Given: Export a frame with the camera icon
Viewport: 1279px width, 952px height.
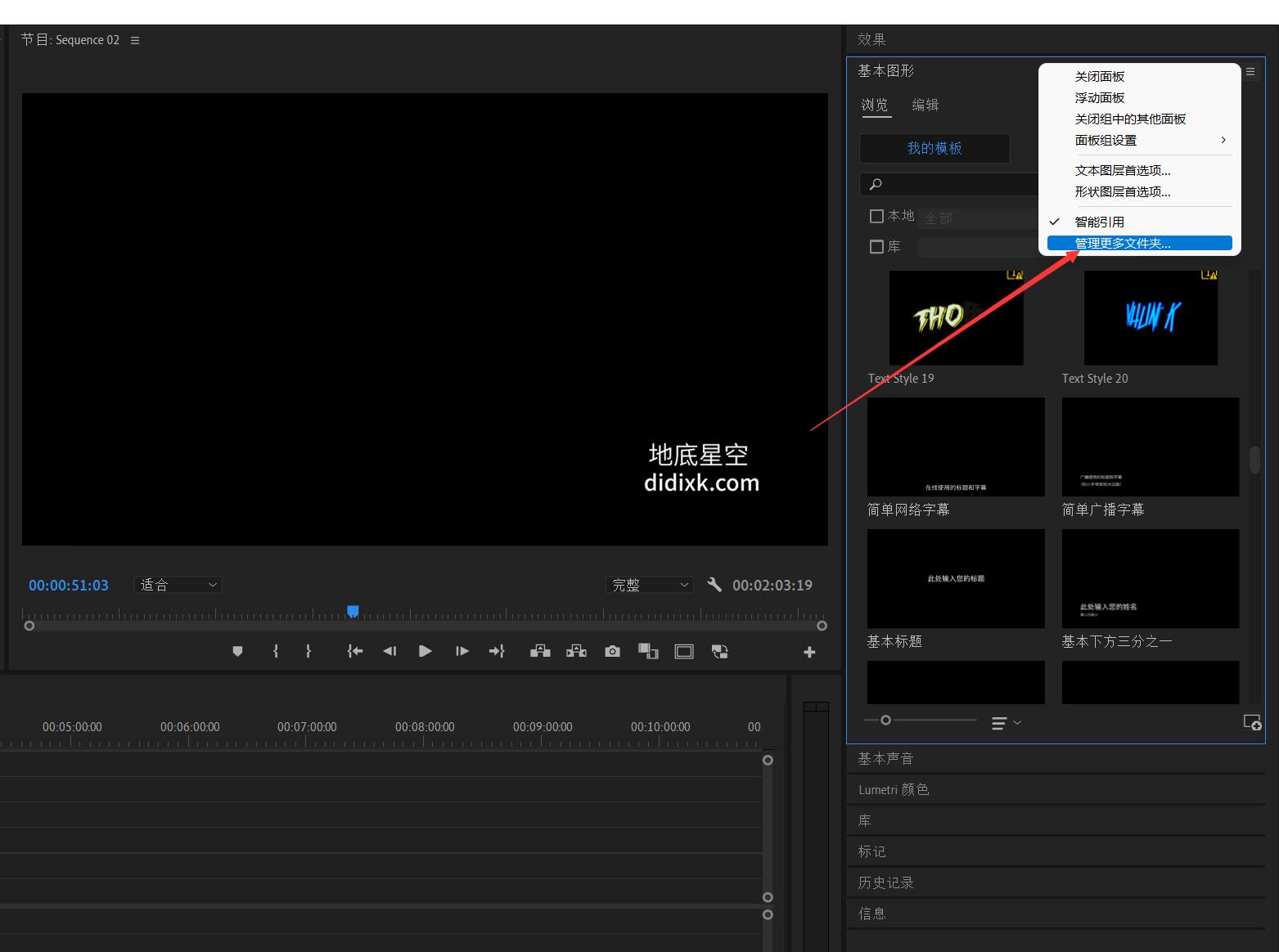Looking at the screenshot, I should point(612,652).
